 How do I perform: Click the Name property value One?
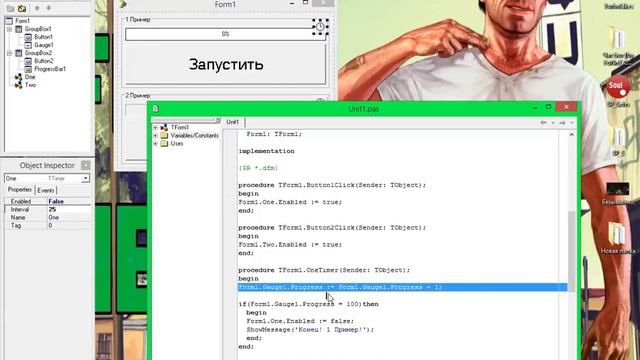click(x=69, y=218)
